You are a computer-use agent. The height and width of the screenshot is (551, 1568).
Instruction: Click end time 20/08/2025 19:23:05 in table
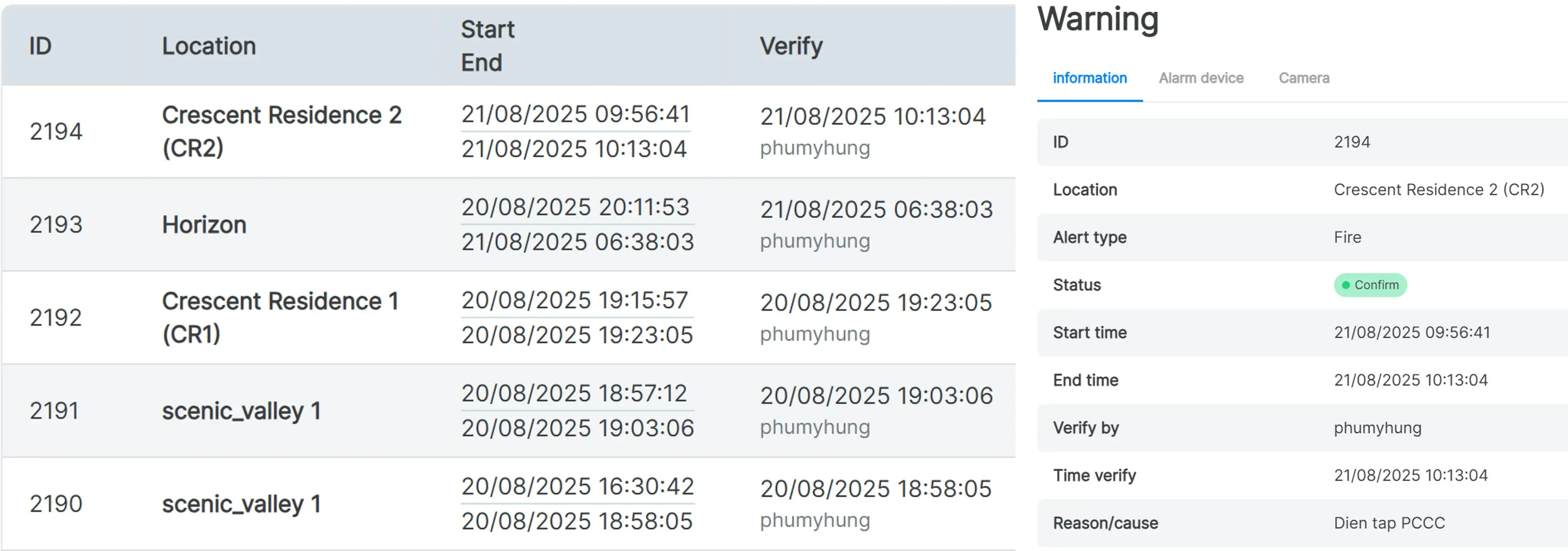point(576,335)
